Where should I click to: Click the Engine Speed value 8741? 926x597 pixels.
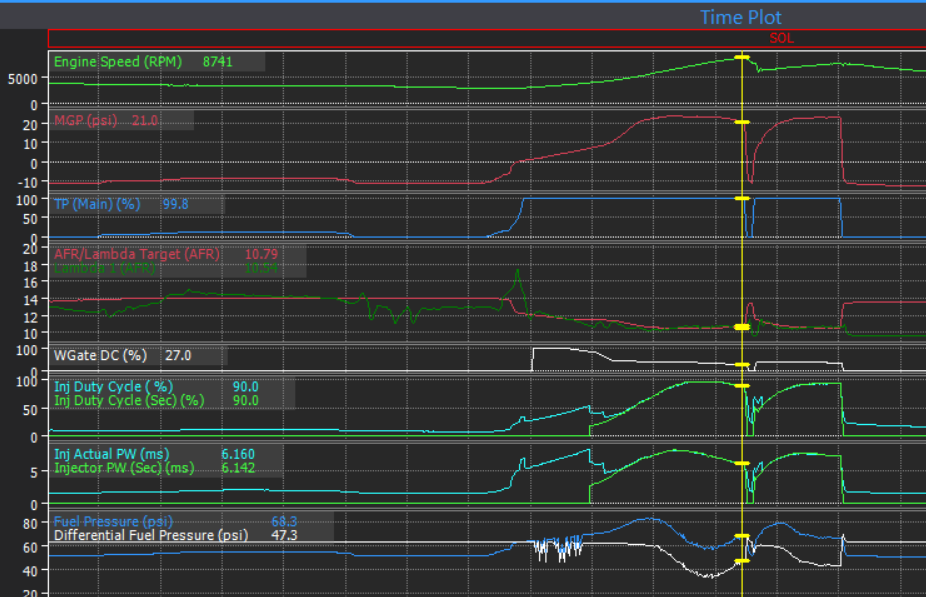pyautogui.click(x=217, y=62)
